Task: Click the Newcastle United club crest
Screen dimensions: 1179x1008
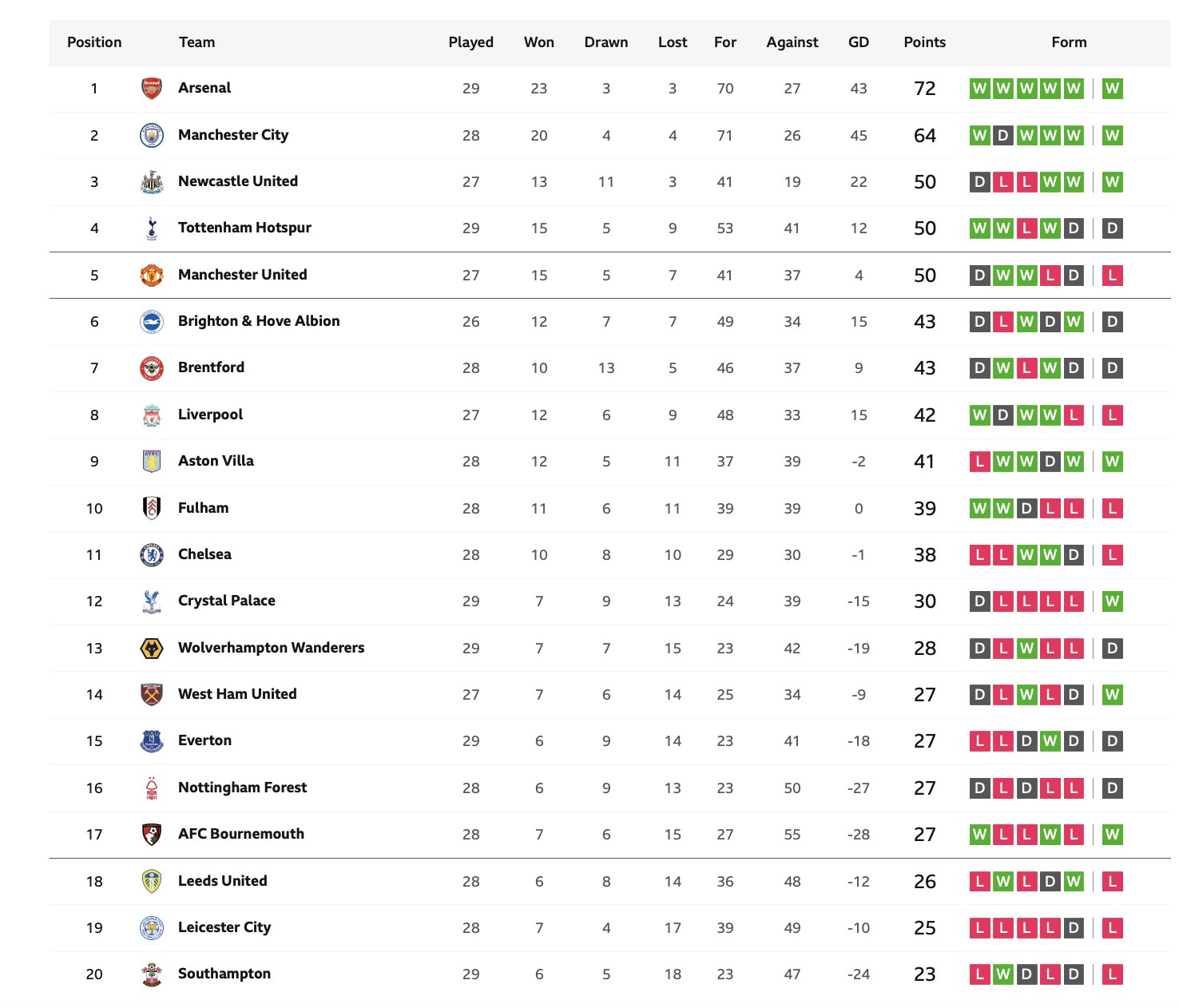Action: coord(152,182)
